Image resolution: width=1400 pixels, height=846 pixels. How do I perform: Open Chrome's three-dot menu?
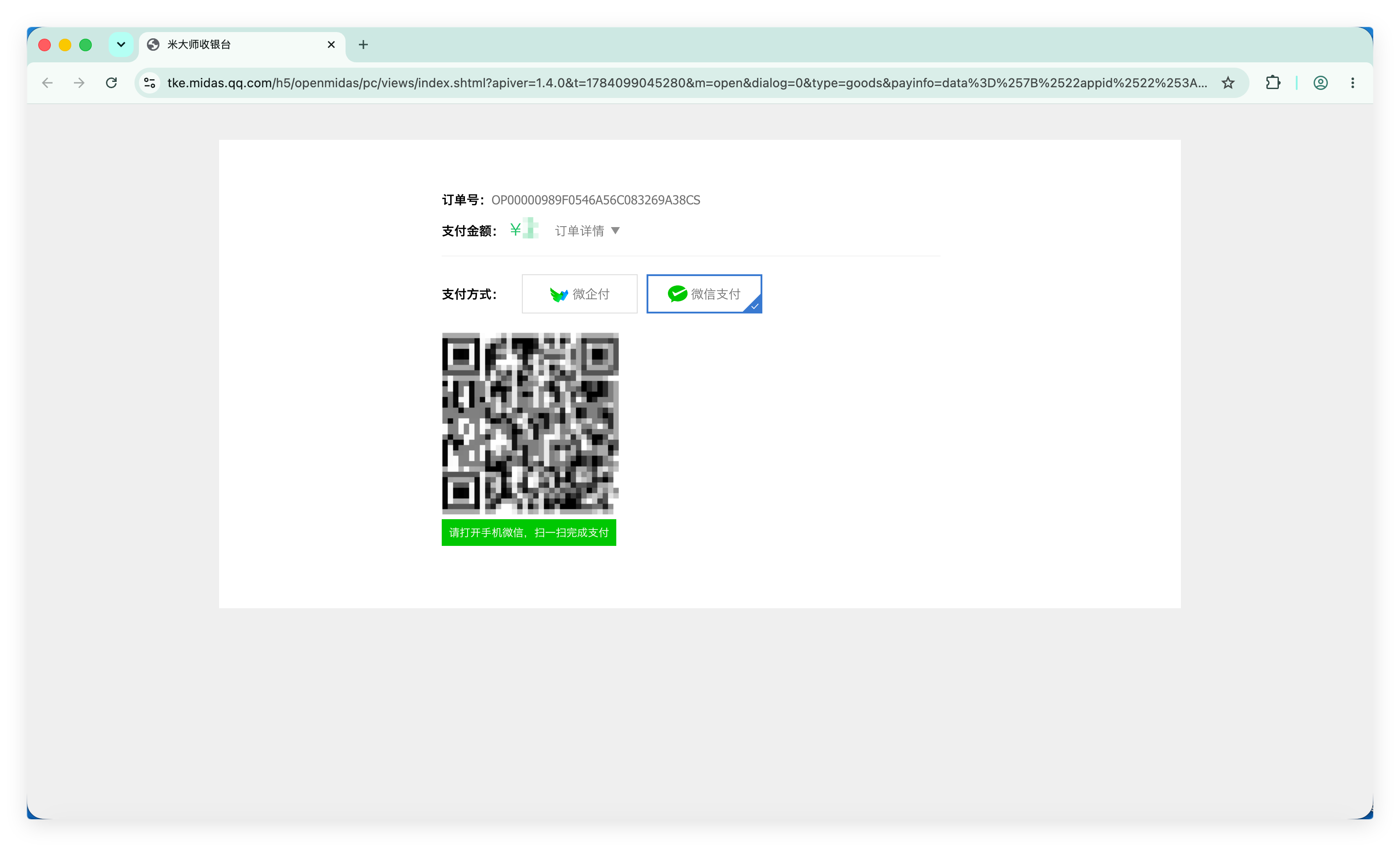click(1352, 83)
